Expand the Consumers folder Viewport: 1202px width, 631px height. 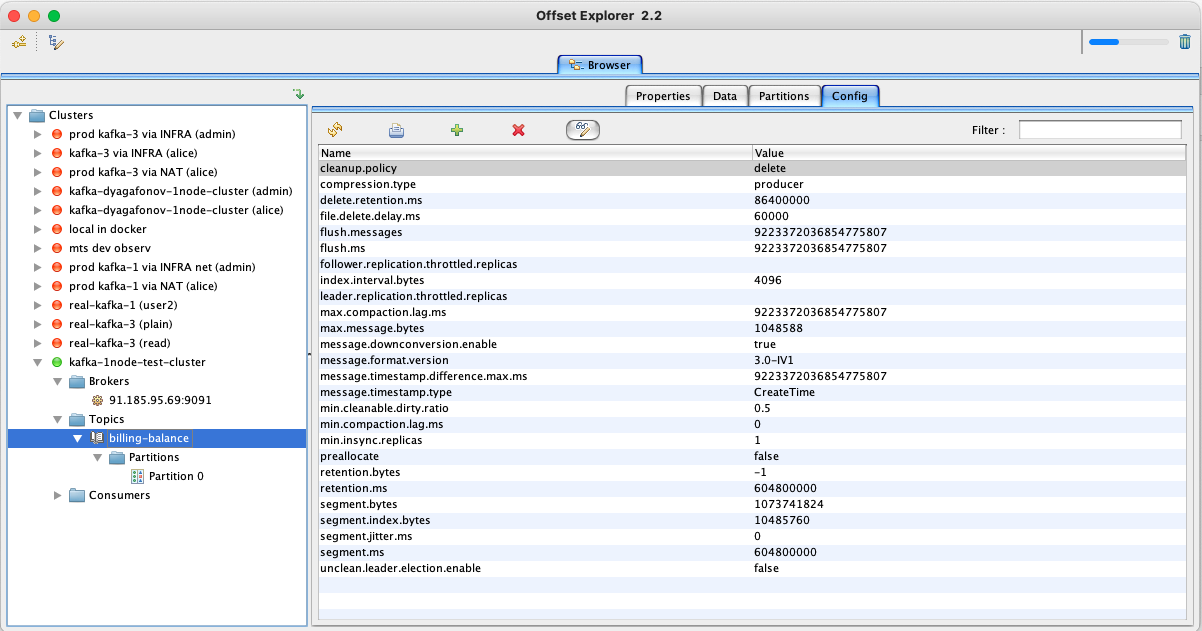click(x=58, y=495)
